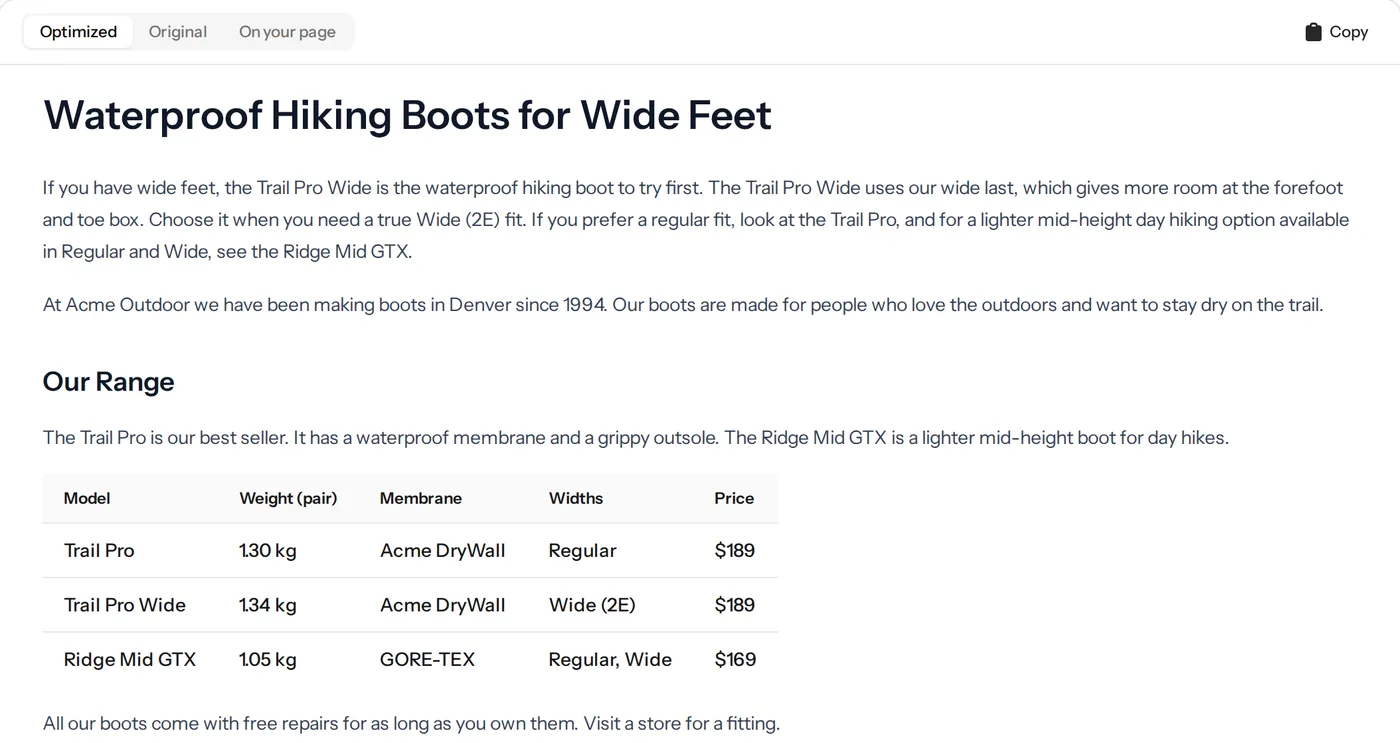Click the 1.34 kg weight cell
Viewport: 1400px width, 743px height.
[268, 605]
